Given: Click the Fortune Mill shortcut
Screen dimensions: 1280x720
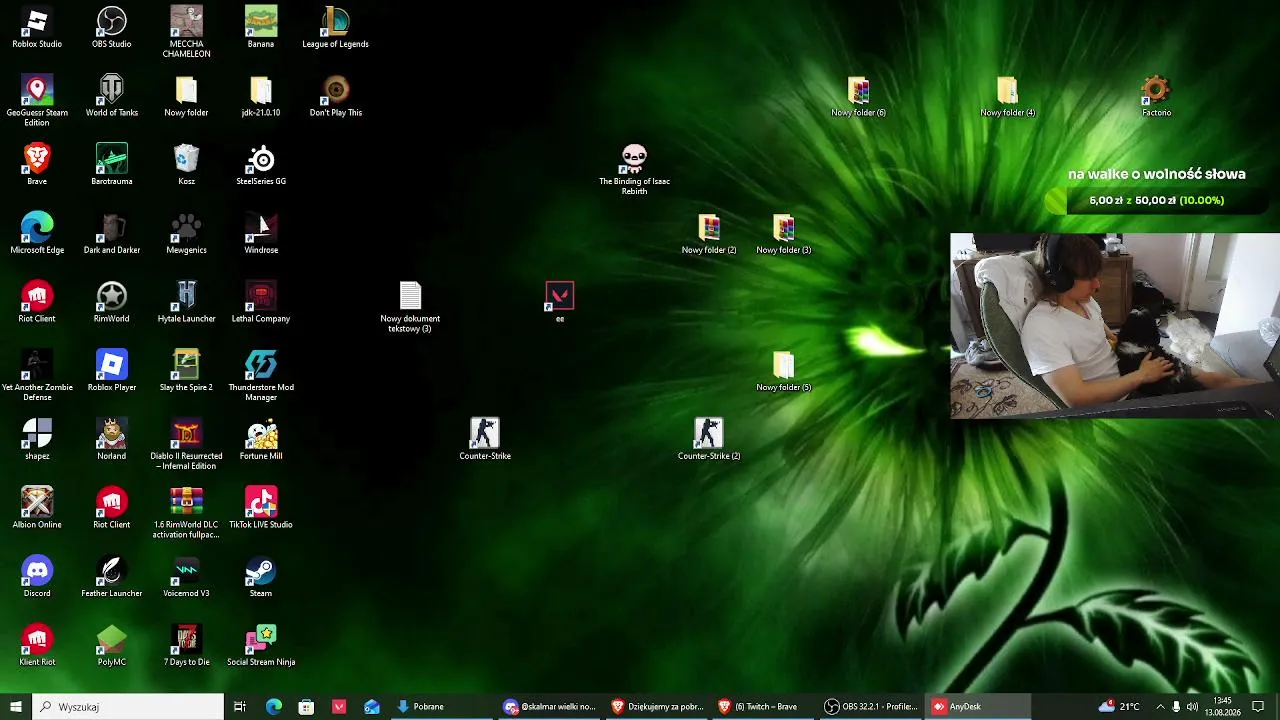Looking at the screenshot, I should (261, 440).
